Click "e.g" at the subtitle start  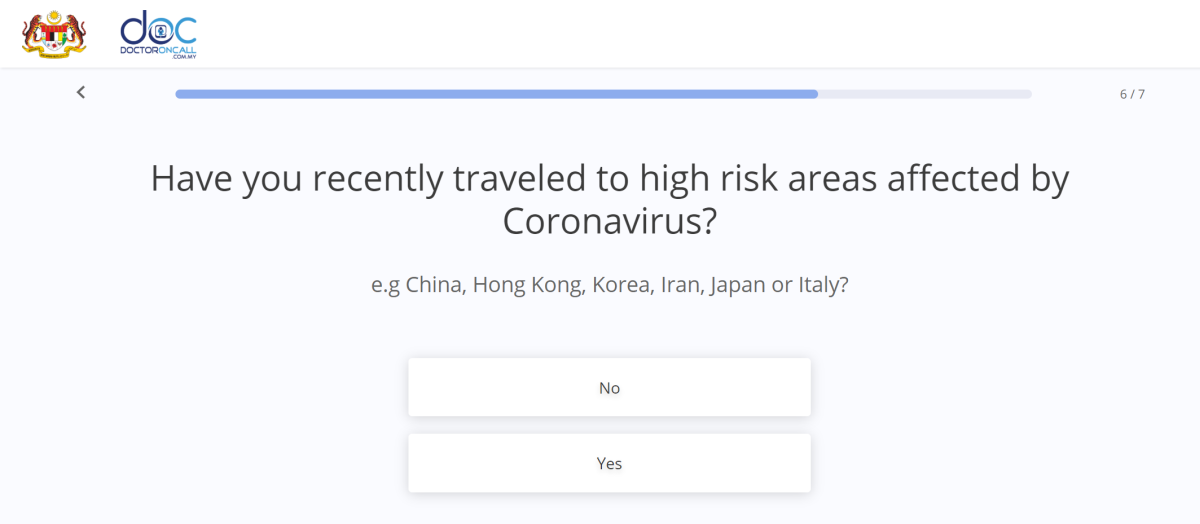click(385, 285)
